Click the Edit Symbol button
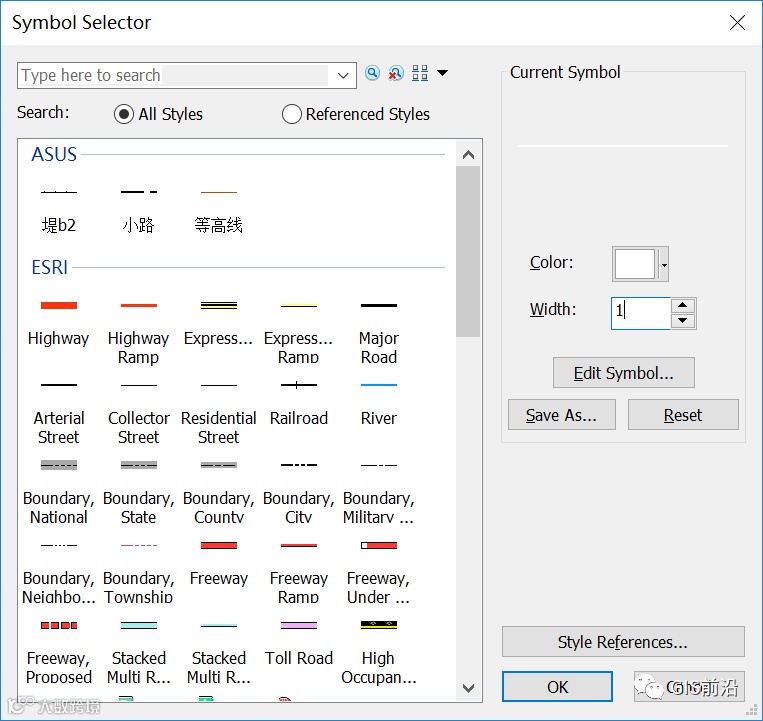This screenshot has height=721, width=763. click(623, 373)
